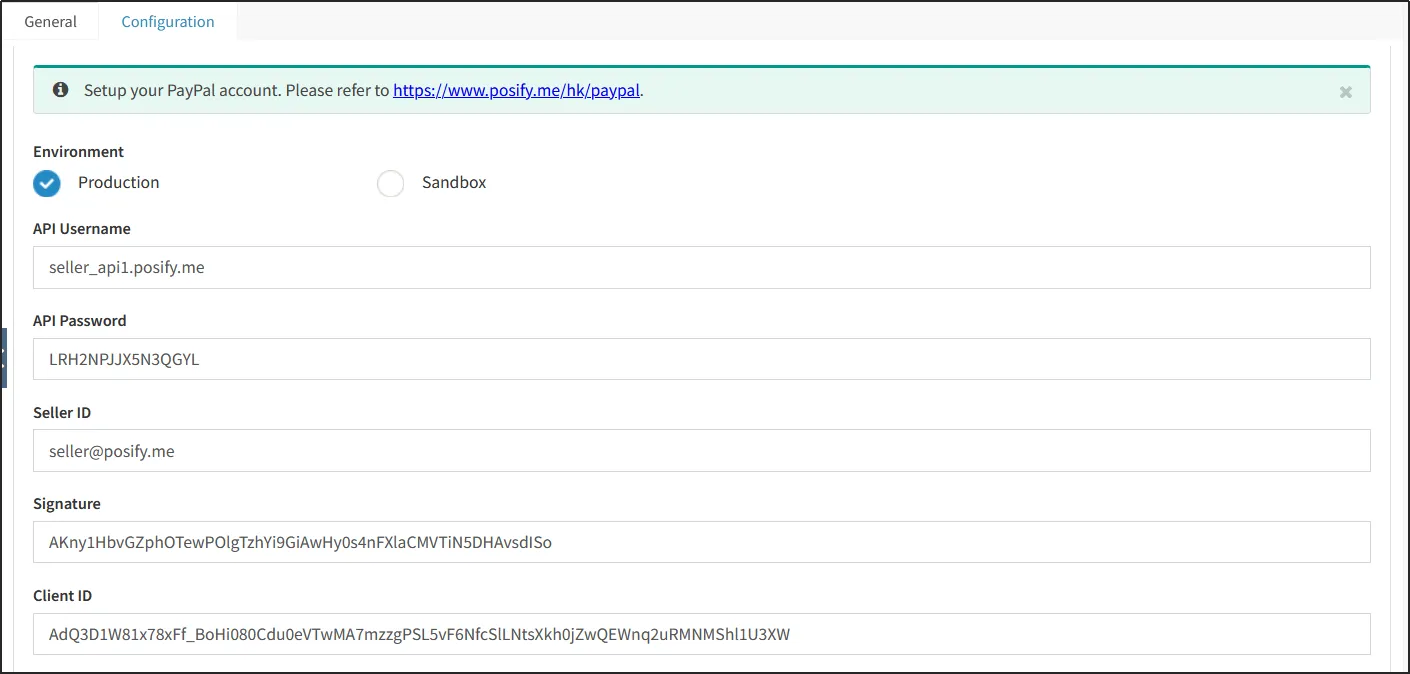
Task: Click the Client ID field label
Action: 62,596
